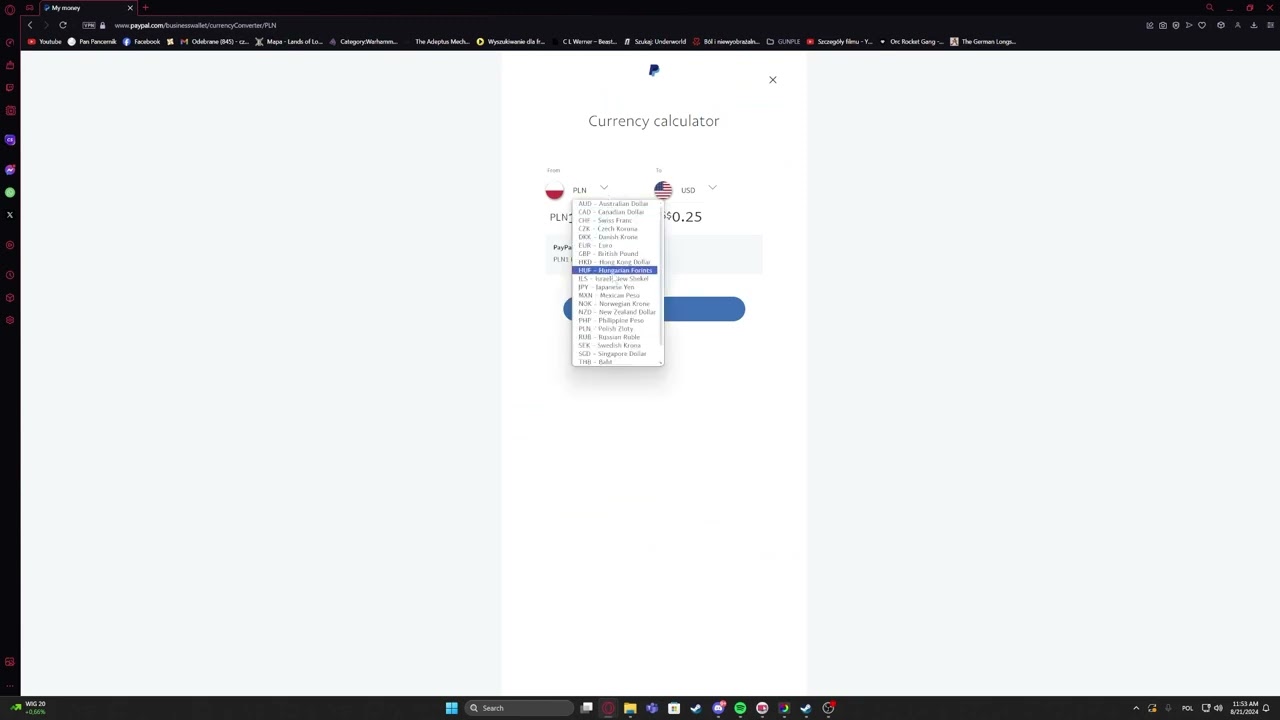This screenshot has width=1280, height=720.
Task: Open the Opera sidebar X (Twitter) icon
Action: [x=10, y=215]
